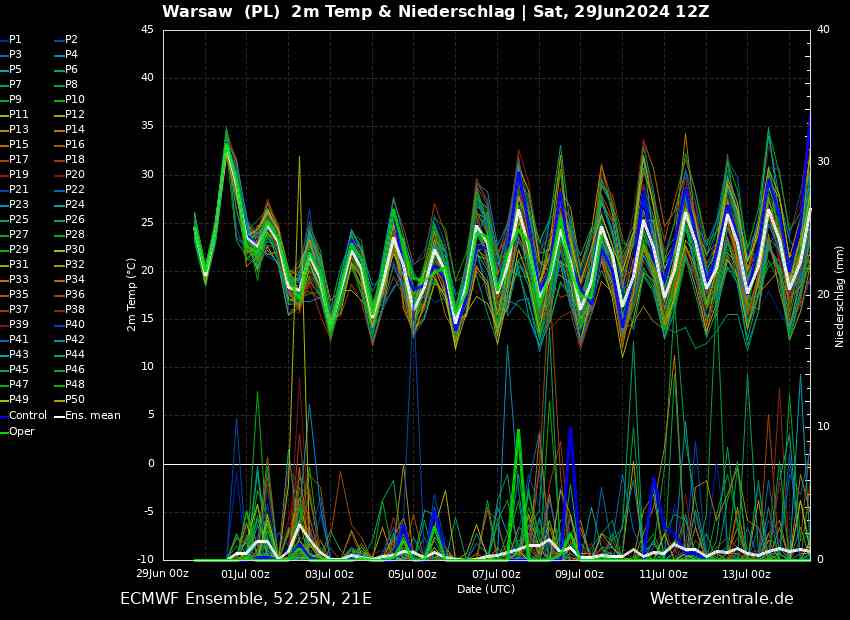The width and height of the screenshot is (850, 620).
Task: Click the 2m Temp (°C) axis label
Action: pos(131,295)
